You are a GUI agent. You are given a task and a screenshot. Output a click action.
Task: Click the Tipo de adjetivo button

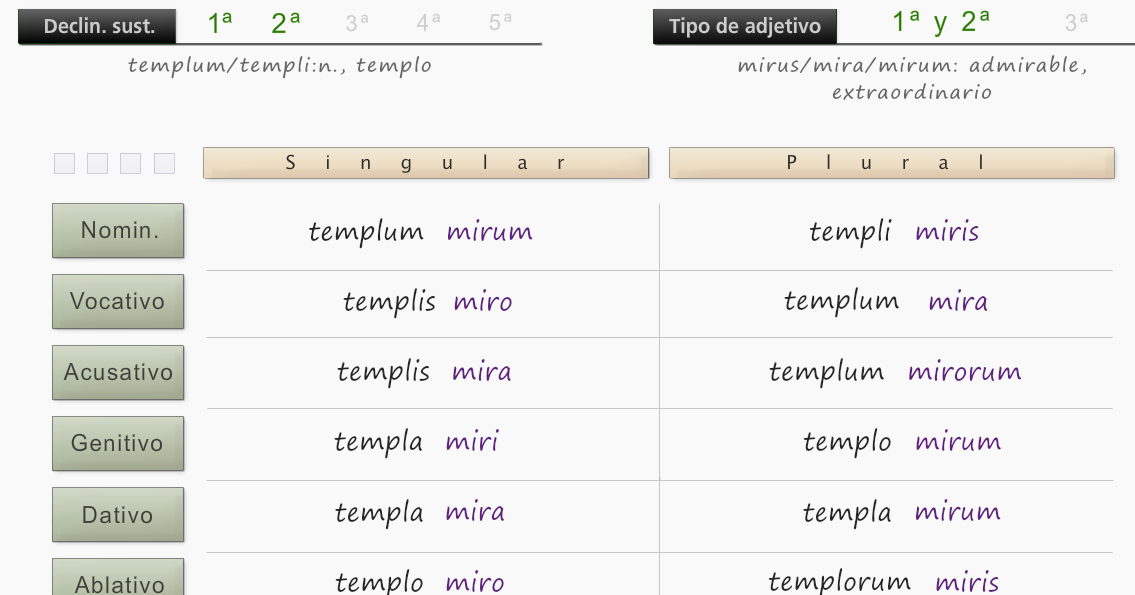(745, 27)
